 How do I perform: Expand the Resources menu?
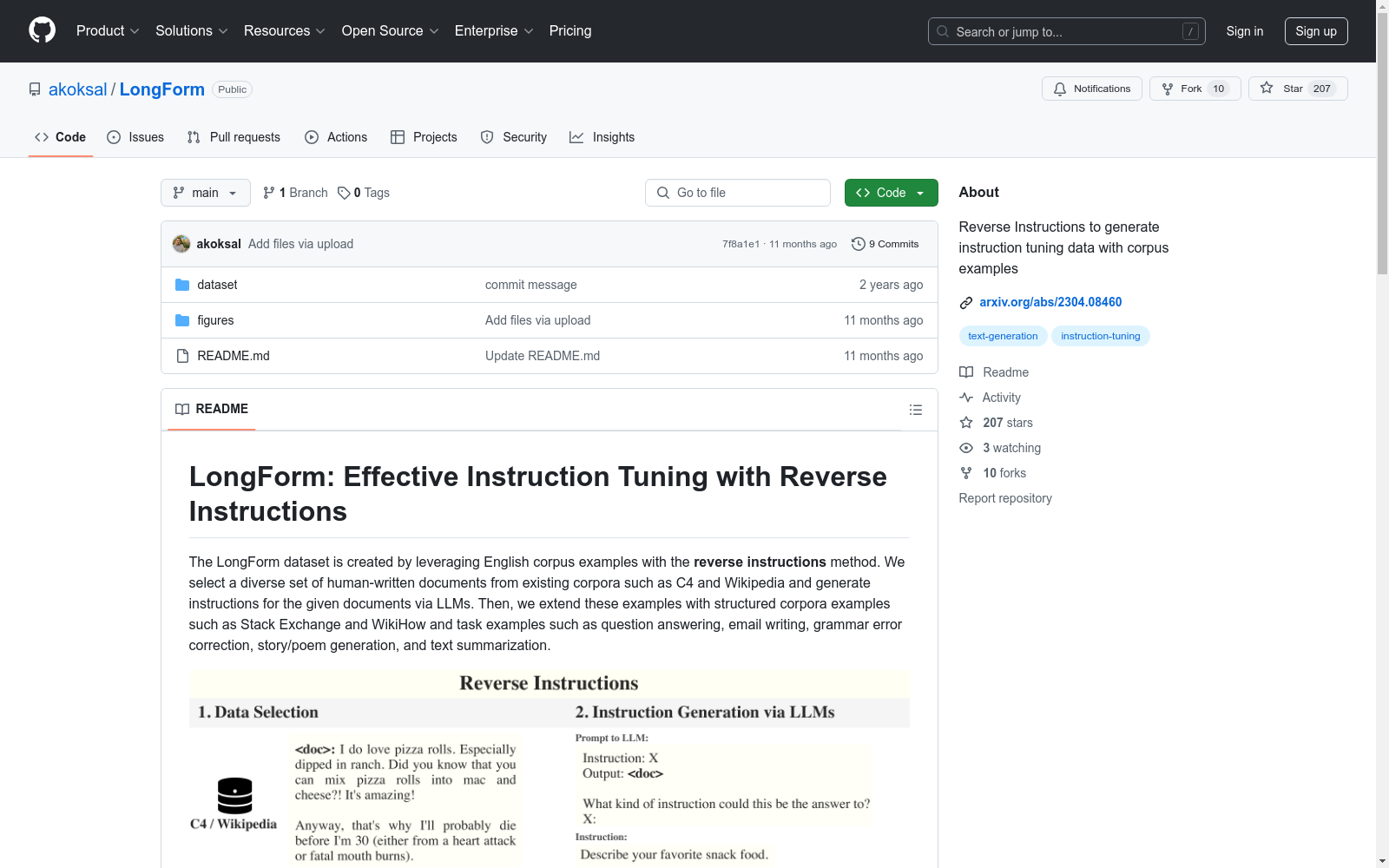tap(285, 30)
